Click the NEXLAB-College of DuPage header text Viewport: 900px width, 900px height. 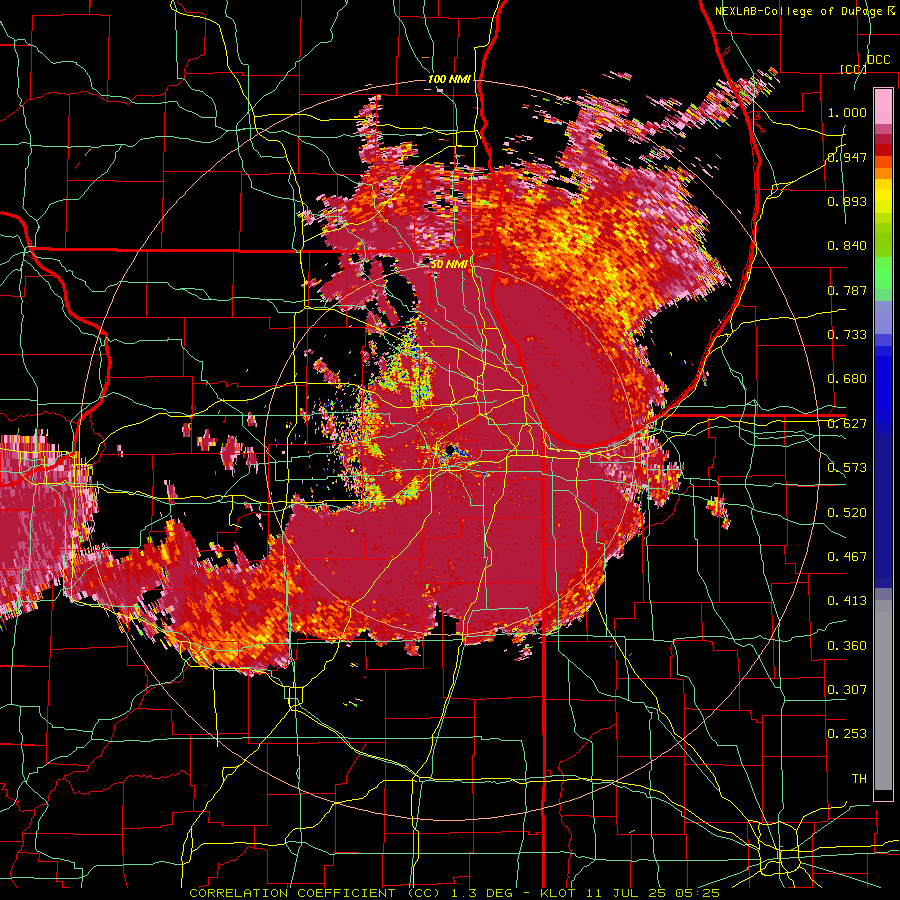point(798,11)
